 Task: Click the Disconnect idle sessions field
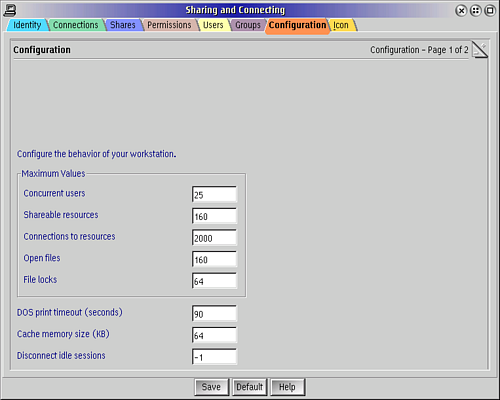[x=214, y=357]
